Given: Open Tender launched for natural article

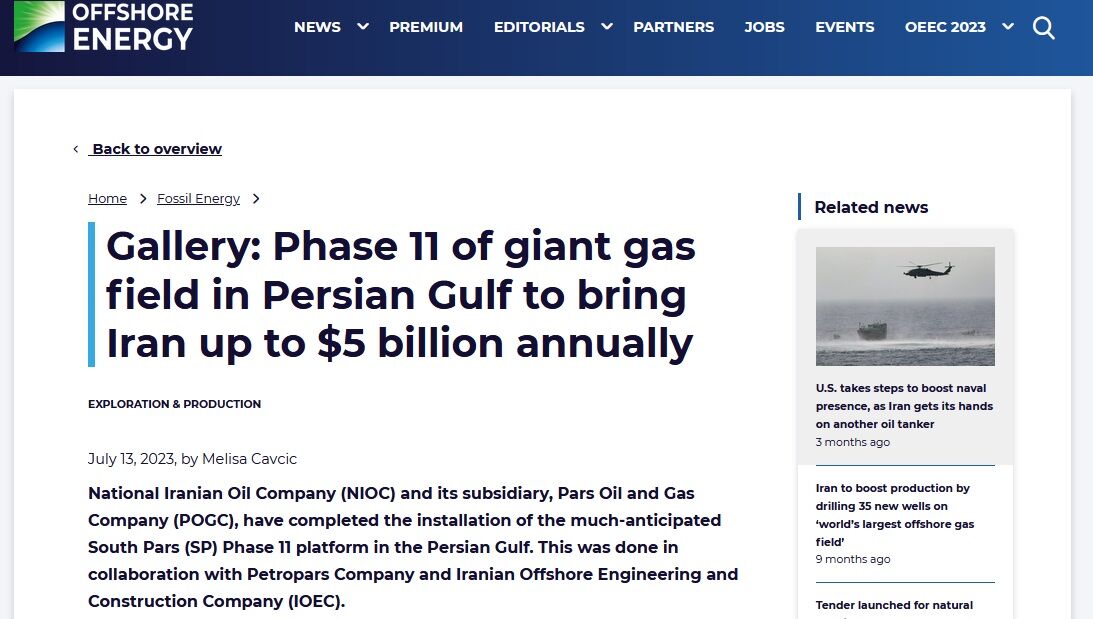Looking at the screenshot, I should pyautogui.click(x=894, y=605).
